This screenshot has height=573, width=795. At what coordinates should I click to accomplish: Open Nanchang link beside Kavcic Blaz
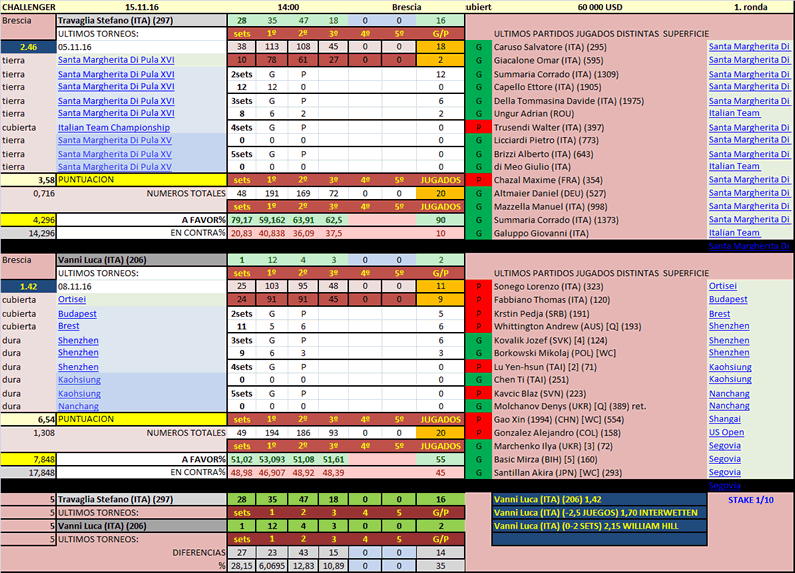click(729, 393)
